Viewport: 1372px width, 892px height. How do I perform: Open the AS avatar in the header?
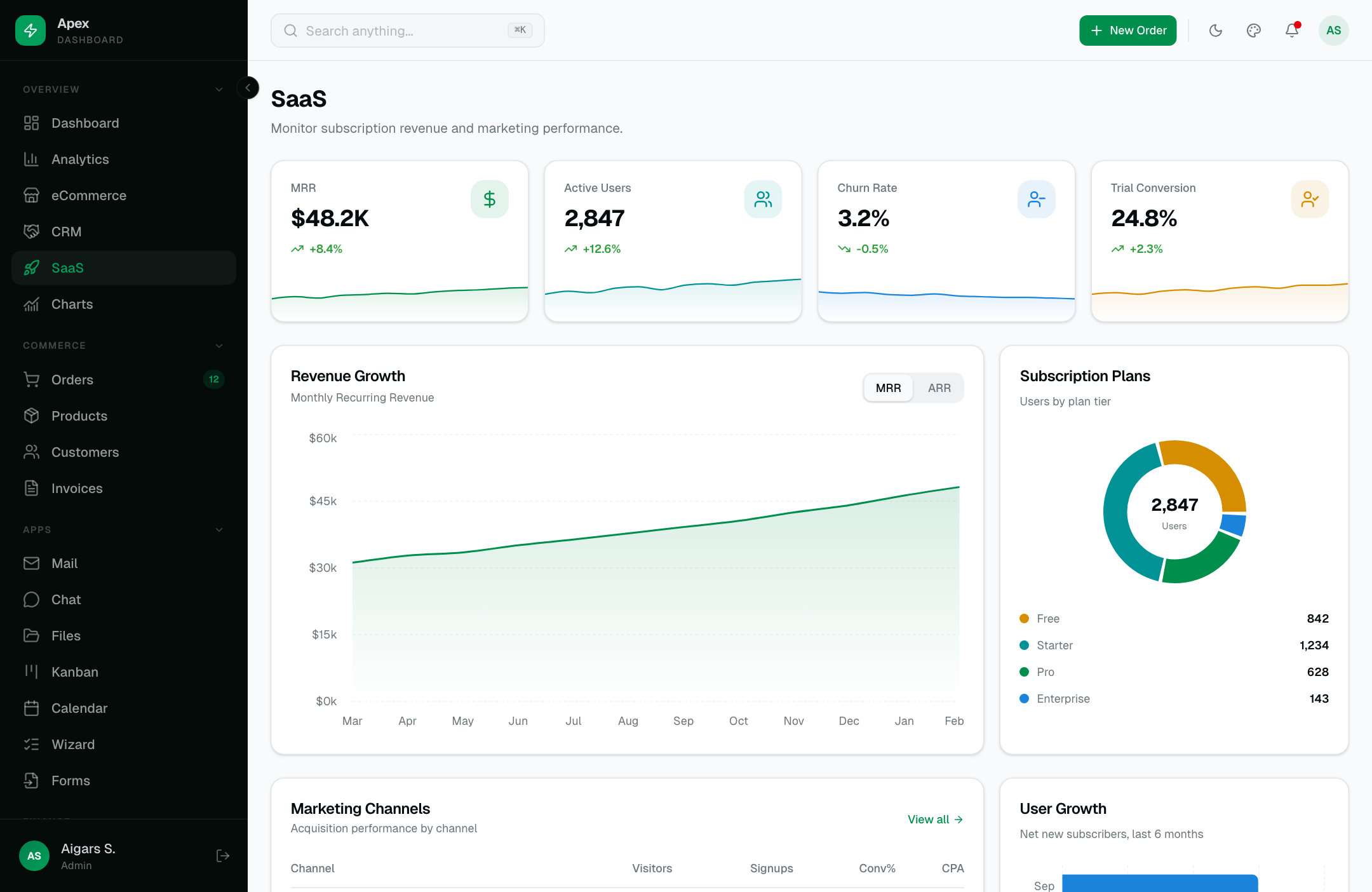(x=1334, y=30)
